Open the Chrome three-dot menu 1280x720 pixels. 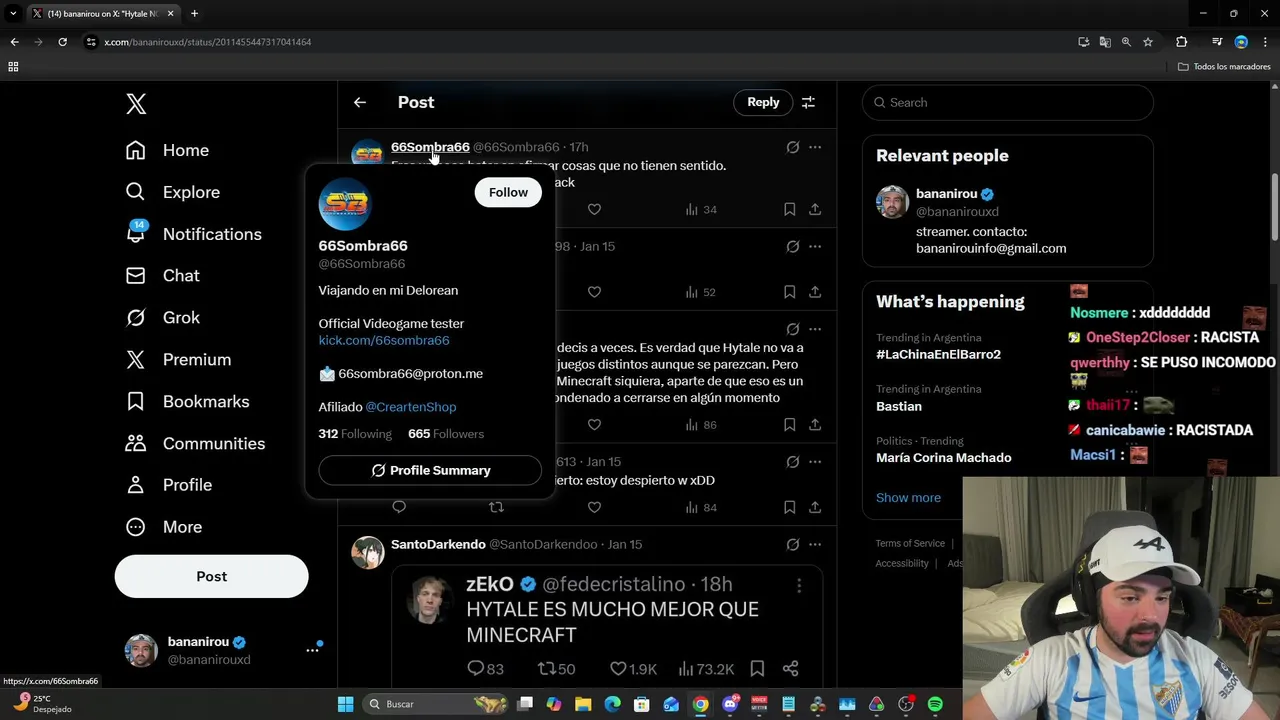coord(1266,42)
